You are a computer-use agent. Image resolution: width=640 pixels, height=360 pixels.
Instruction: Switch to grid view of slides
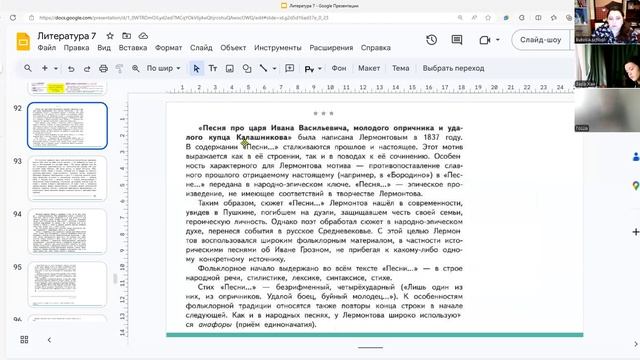24,340
